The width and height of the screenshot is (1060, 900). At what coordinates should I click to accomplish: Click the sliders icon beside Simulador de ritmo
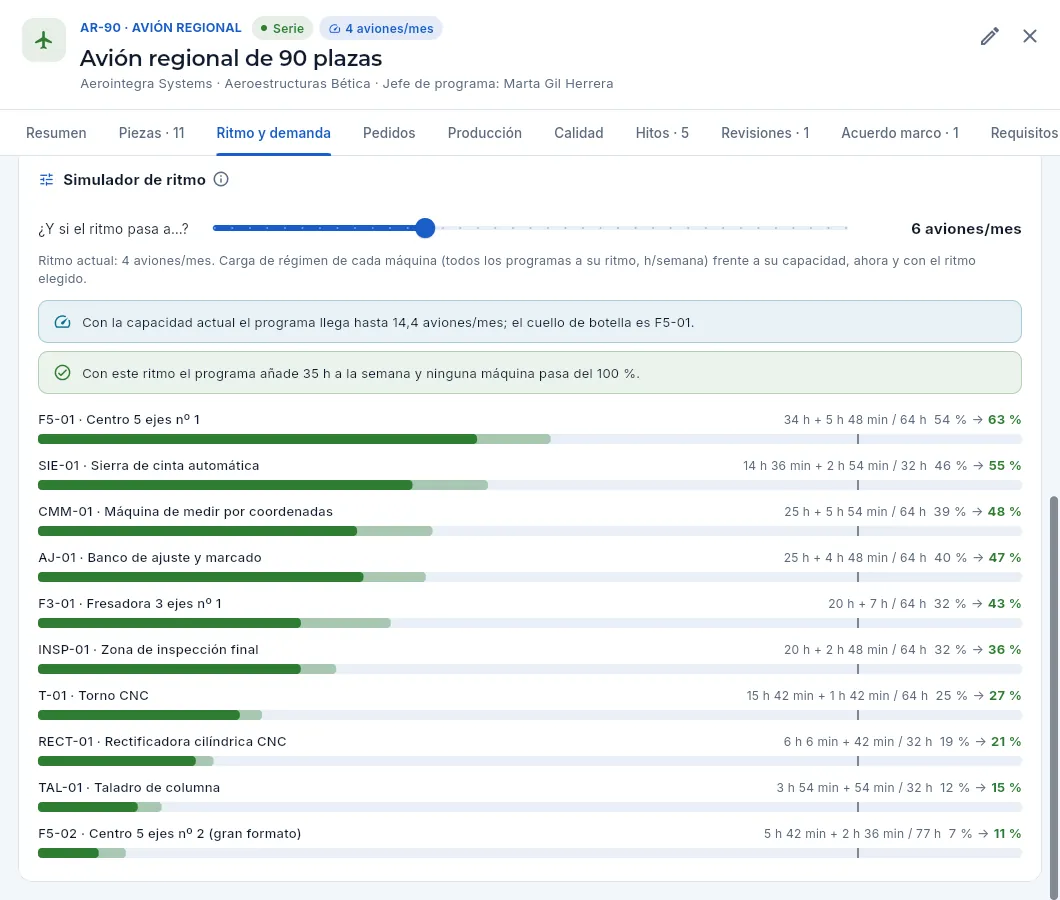pyautogui.click(x=47, y=179)
